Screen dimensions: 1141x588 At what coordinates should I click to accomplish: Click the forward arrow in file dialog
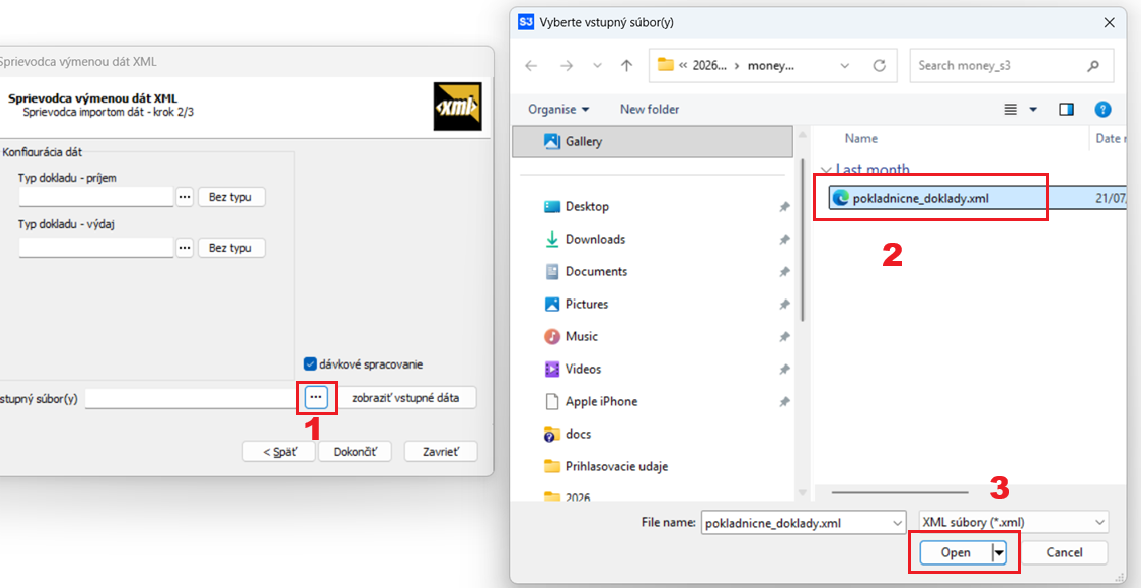(566, 65)
